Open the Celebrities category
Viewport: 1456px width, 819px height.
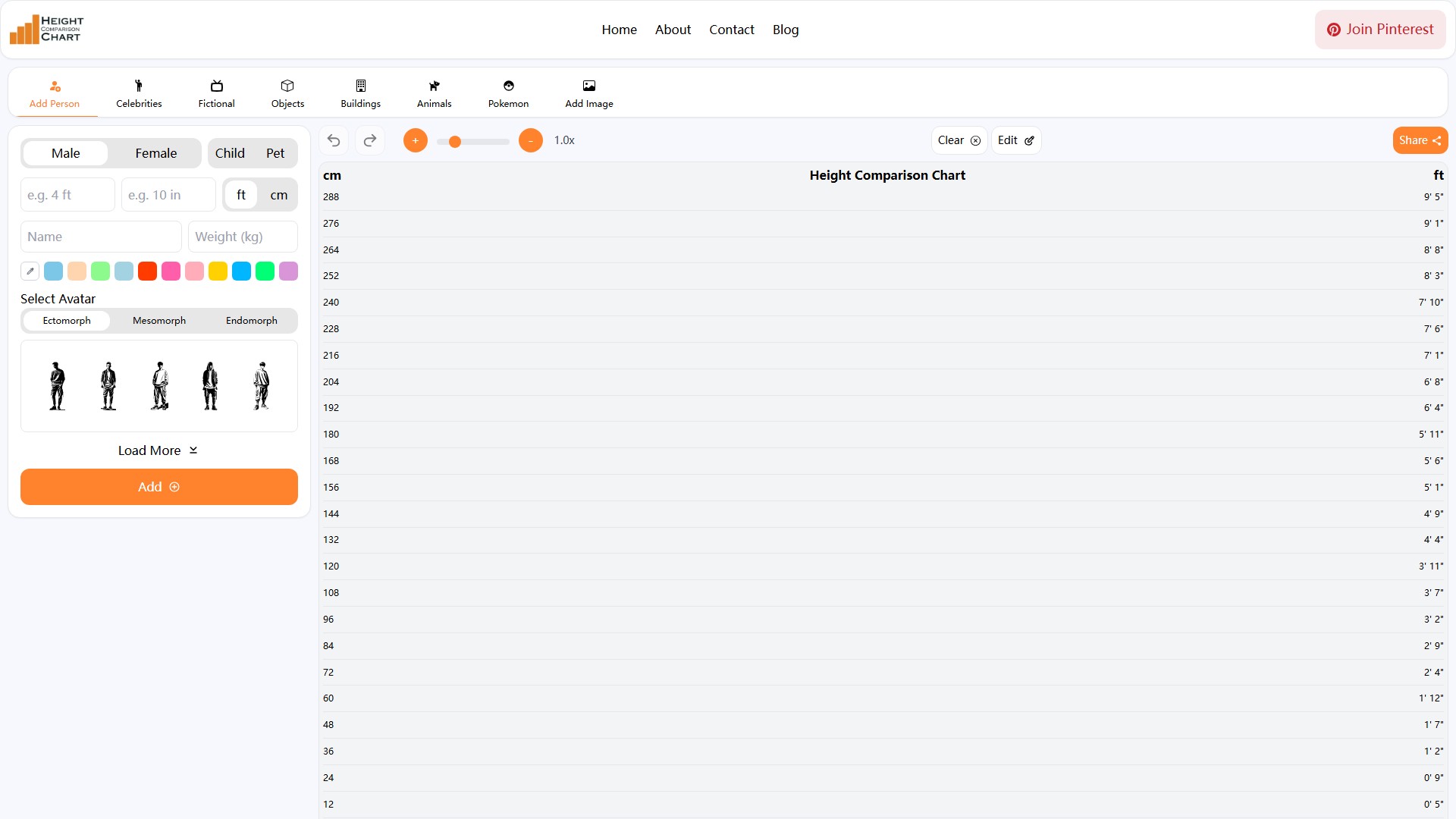click(x=139, y=94)
